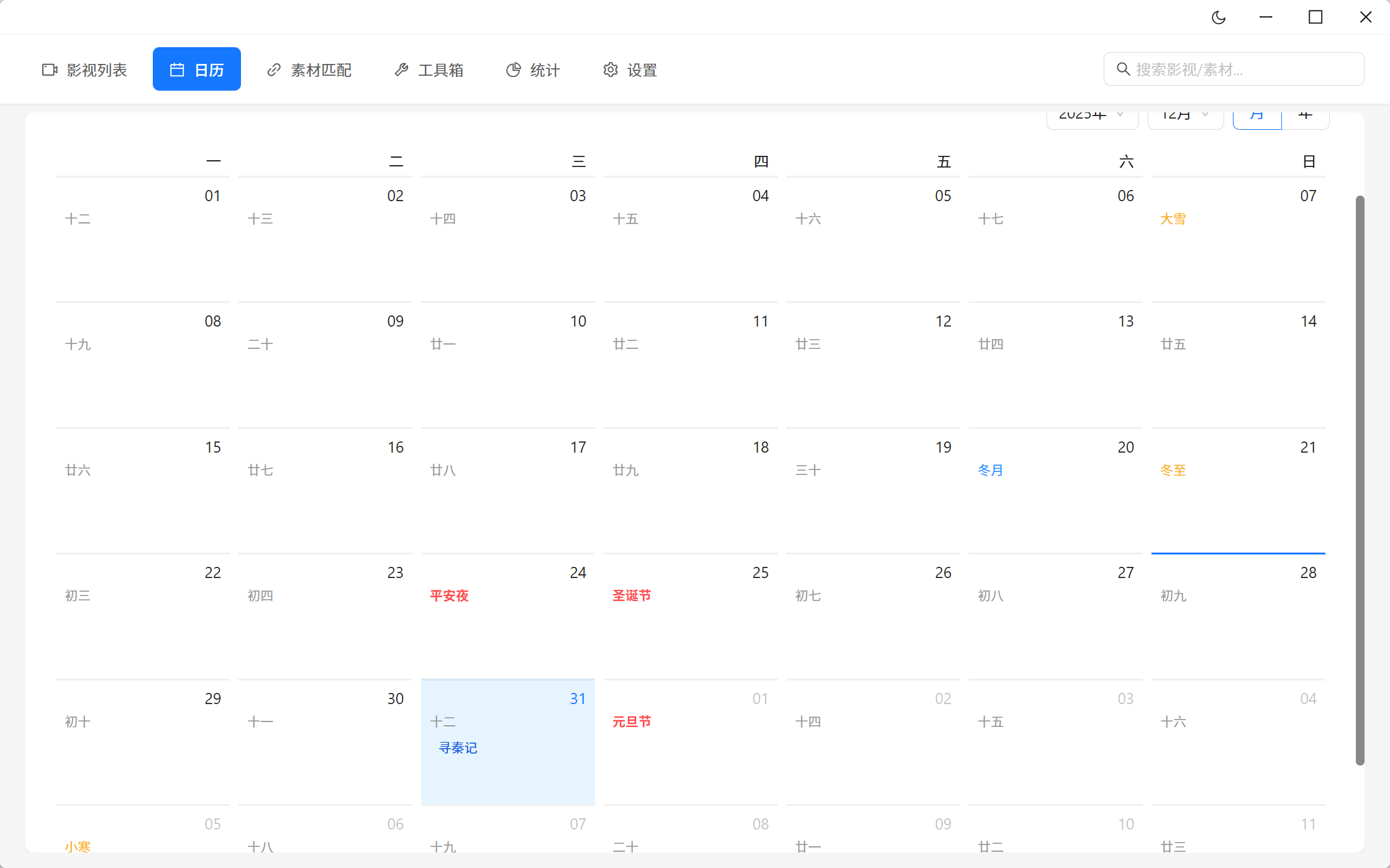Image resolution: width=1390 pixels, height=868 pixels.
Task: Click the gear icon beside 设置
Action: click(611, 70)
